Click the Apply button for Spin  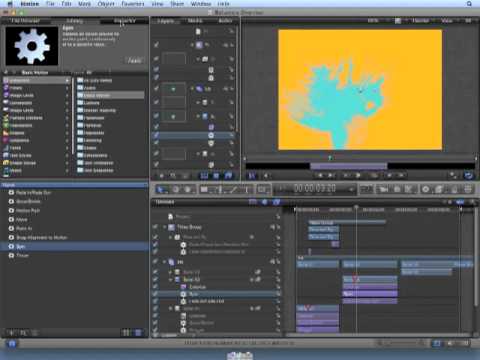pyautogui.click(x=134, y=60)
